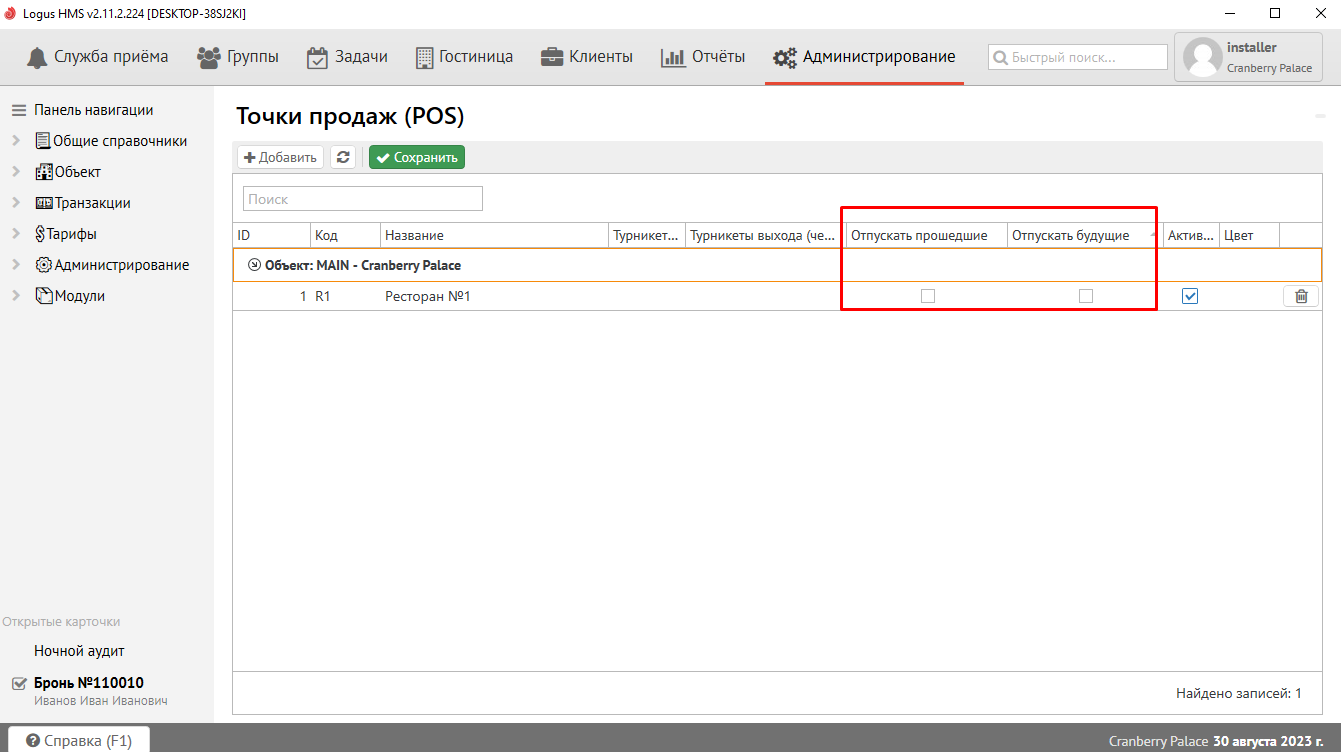Open Служба приёма bell icon section

point(37,57)
